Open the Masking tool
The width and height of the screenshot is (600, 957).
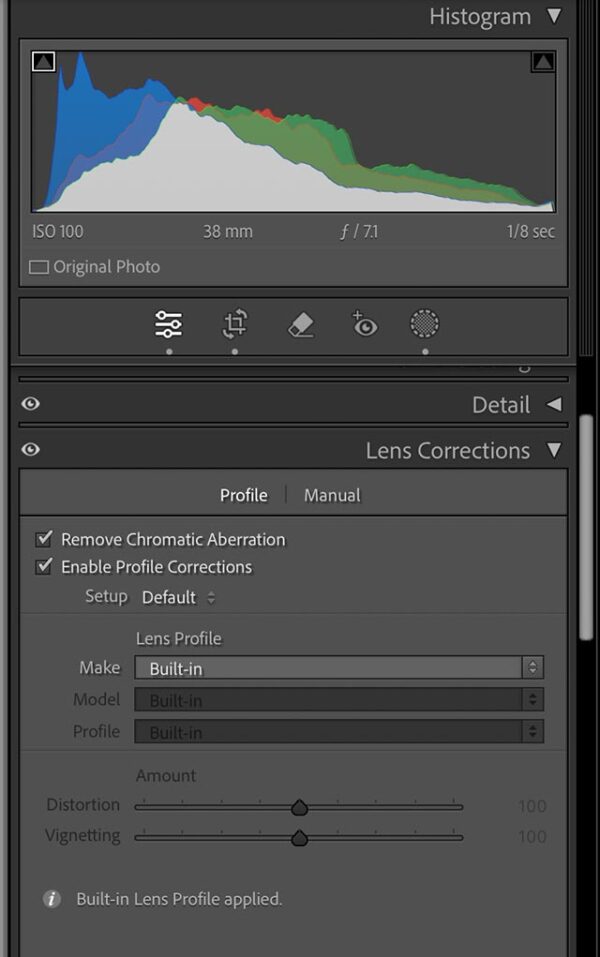(424, 324)
